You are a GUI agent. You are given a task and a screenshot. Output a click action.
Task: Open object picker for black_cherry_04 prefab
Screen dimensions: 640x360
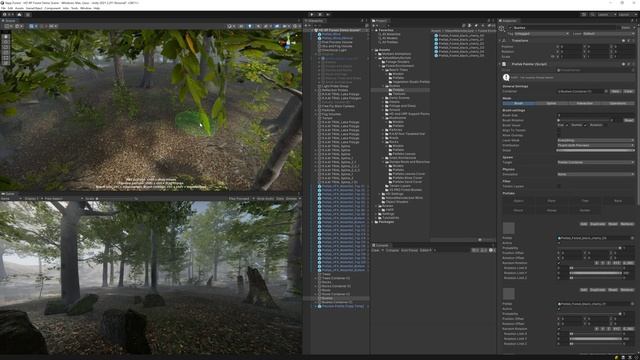click(632, 238)
